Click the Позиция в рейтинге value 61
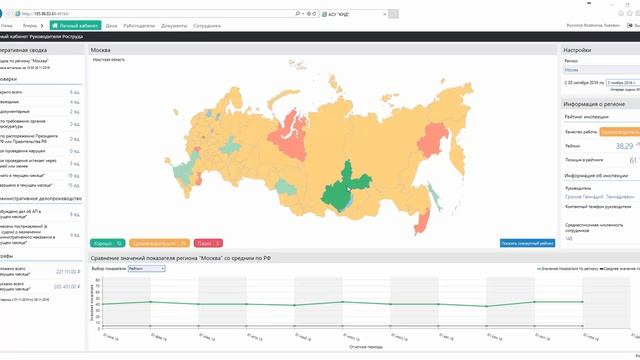 coord(633,160)
